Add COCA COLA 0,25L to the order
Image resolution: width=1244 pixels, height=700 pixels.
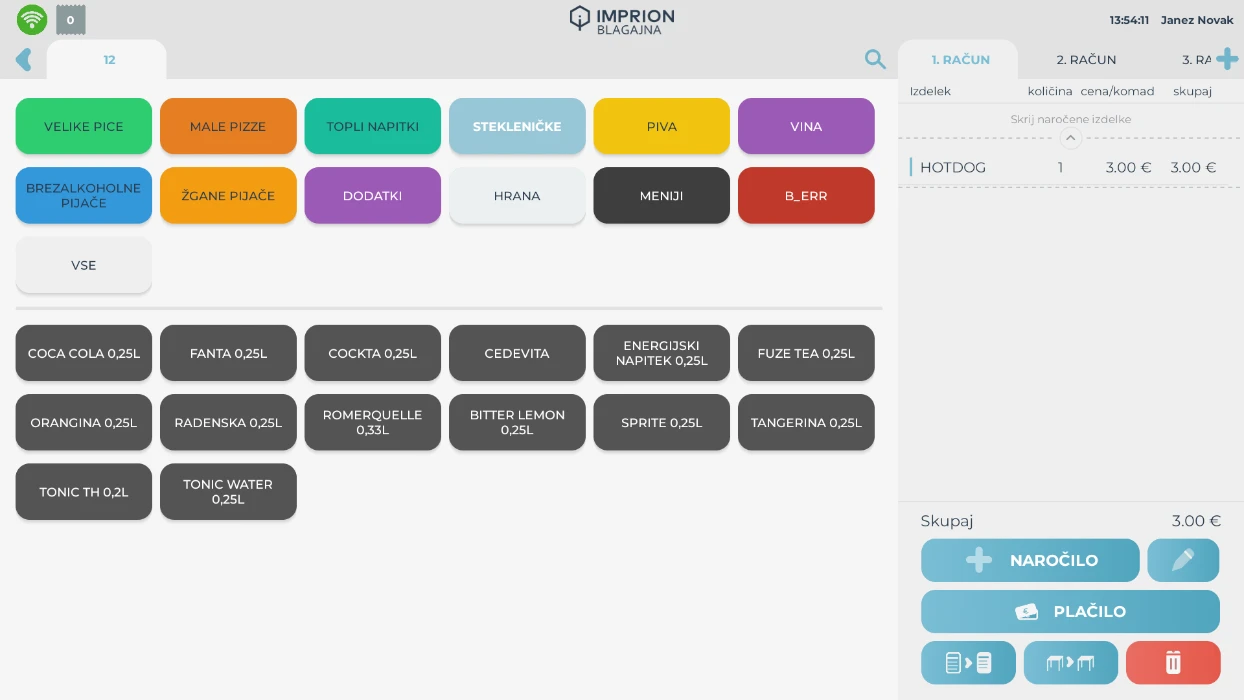pos(84,353)
